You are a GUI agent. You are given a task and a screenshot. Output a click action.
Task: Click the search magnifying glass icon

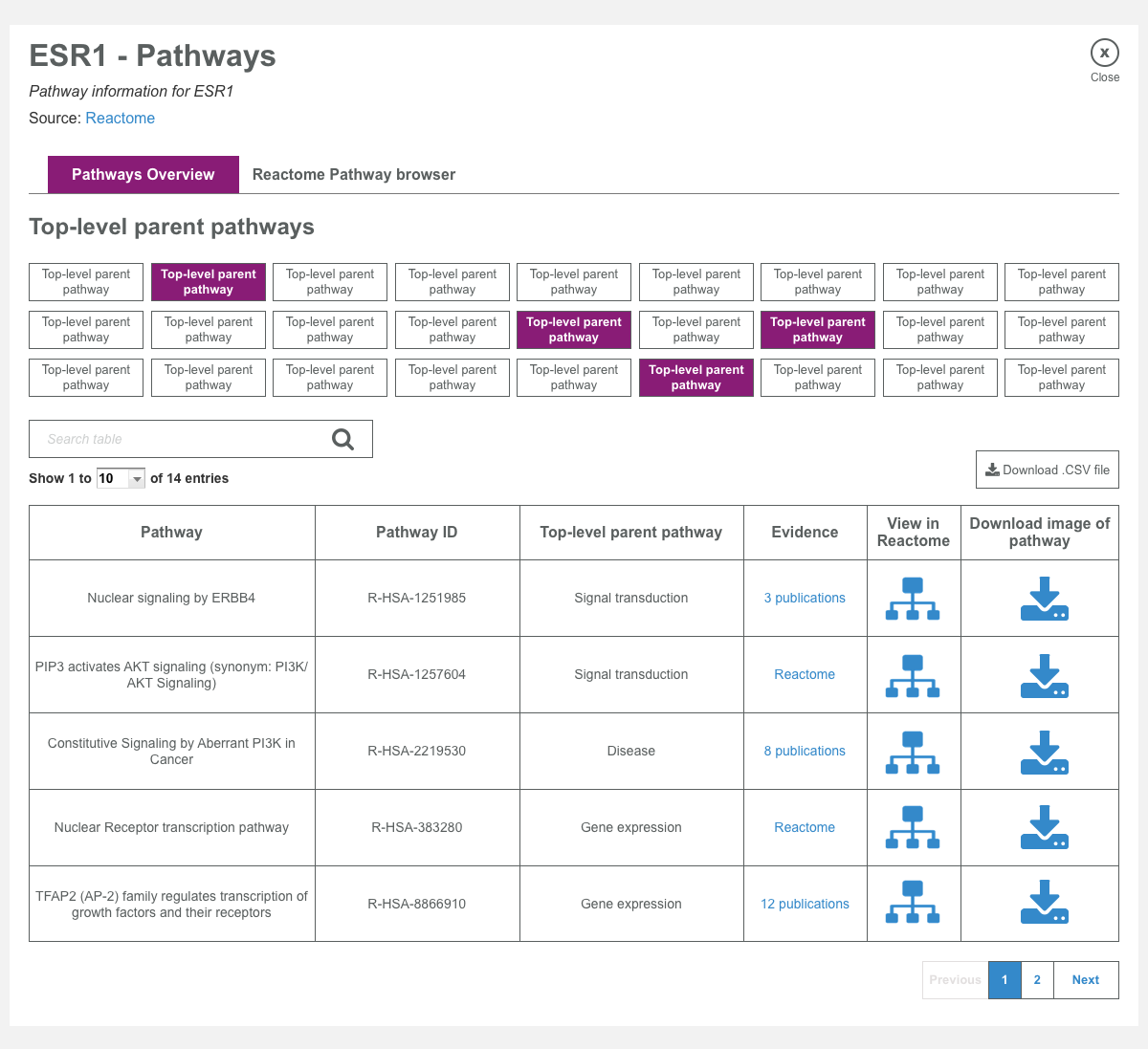point(342,438)
